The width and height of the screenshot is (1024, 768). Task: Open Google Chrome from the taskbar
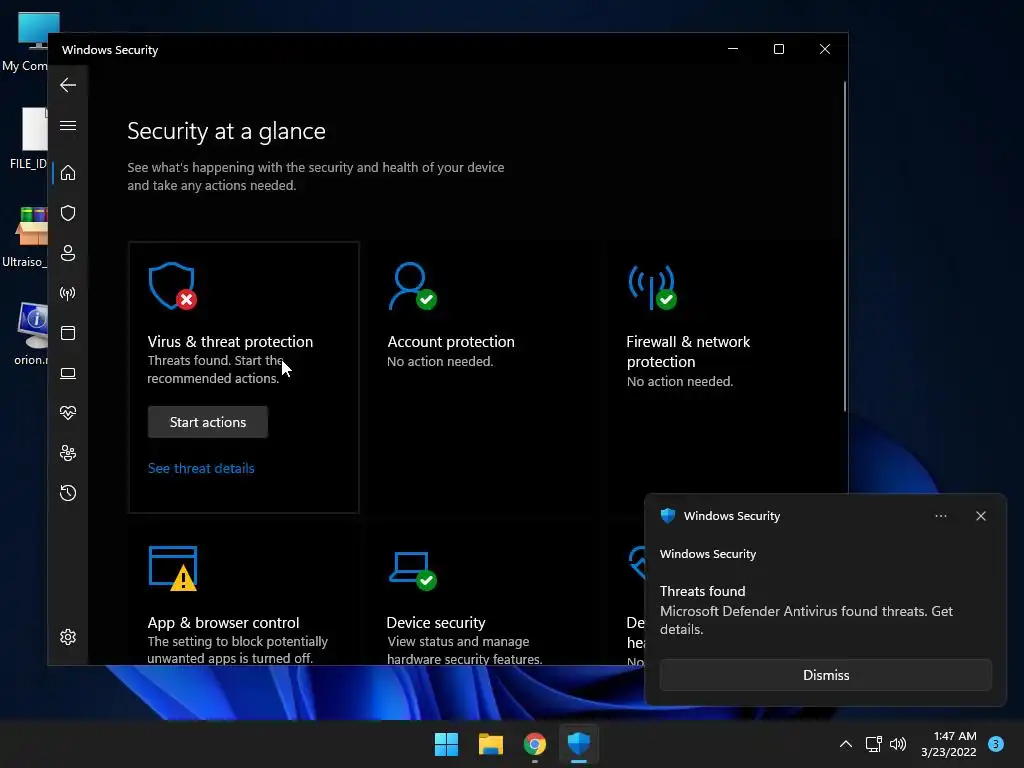(535, 744)
